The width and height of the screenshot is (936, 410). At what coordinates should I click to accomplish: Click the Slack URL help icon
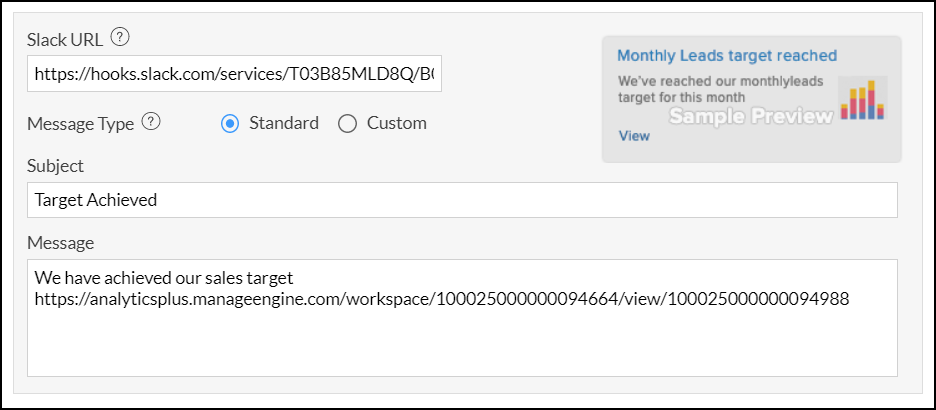click(x=120, y=38)
